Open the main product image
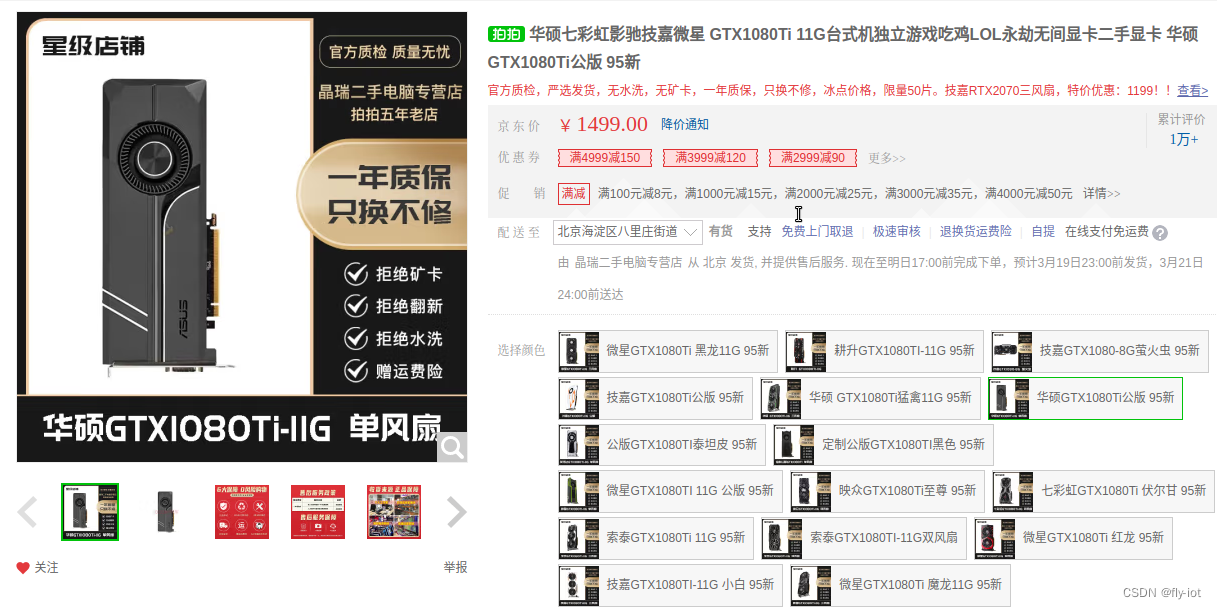The height and width of the screenshot is (609, 1217). pos(242,237)
